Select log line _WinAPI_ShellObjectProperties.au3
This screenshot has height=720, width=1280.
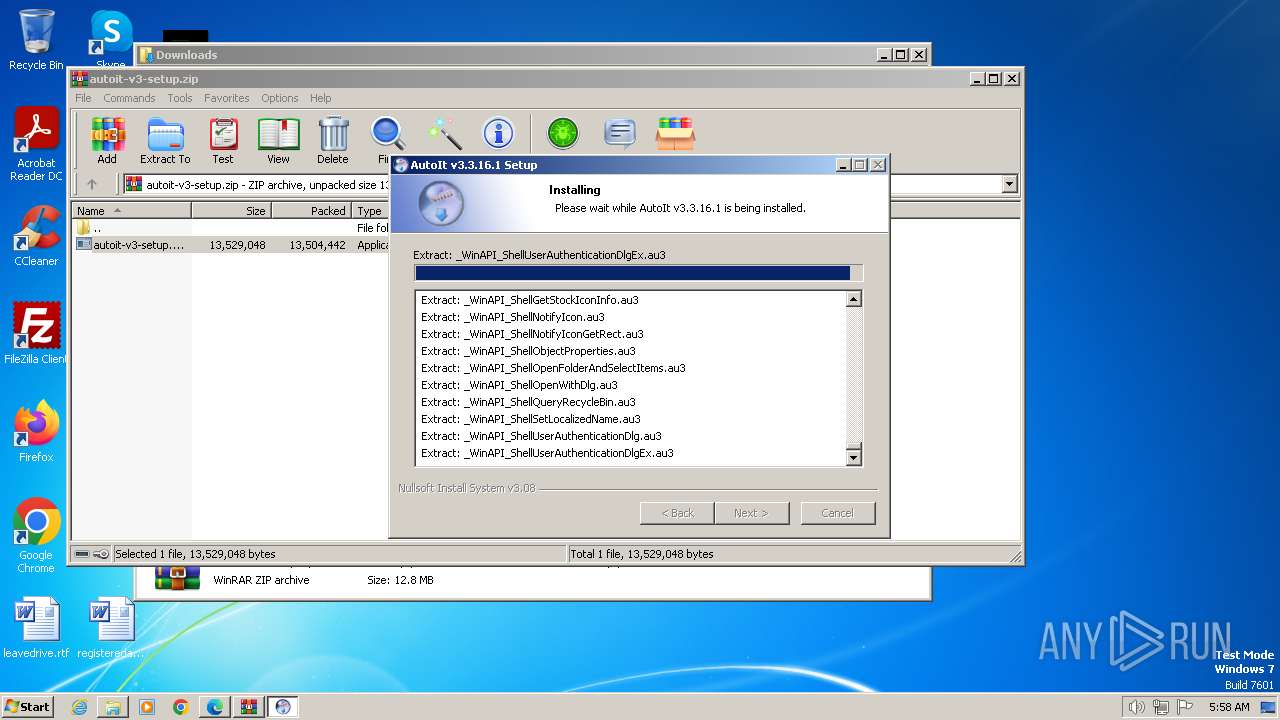[528, 351]
